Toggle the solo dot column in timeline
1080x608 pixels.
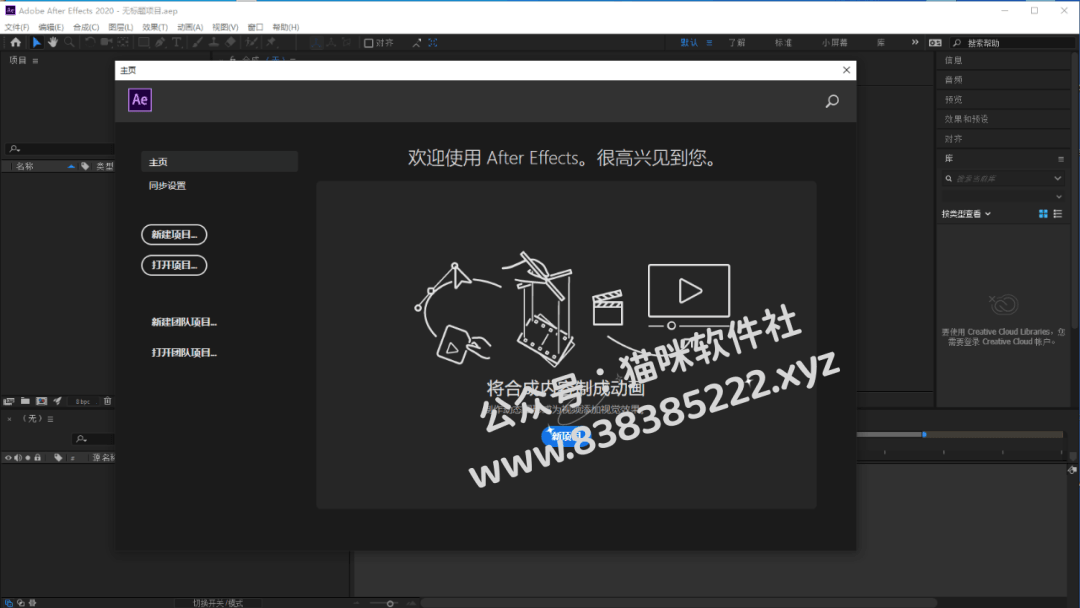28,458
